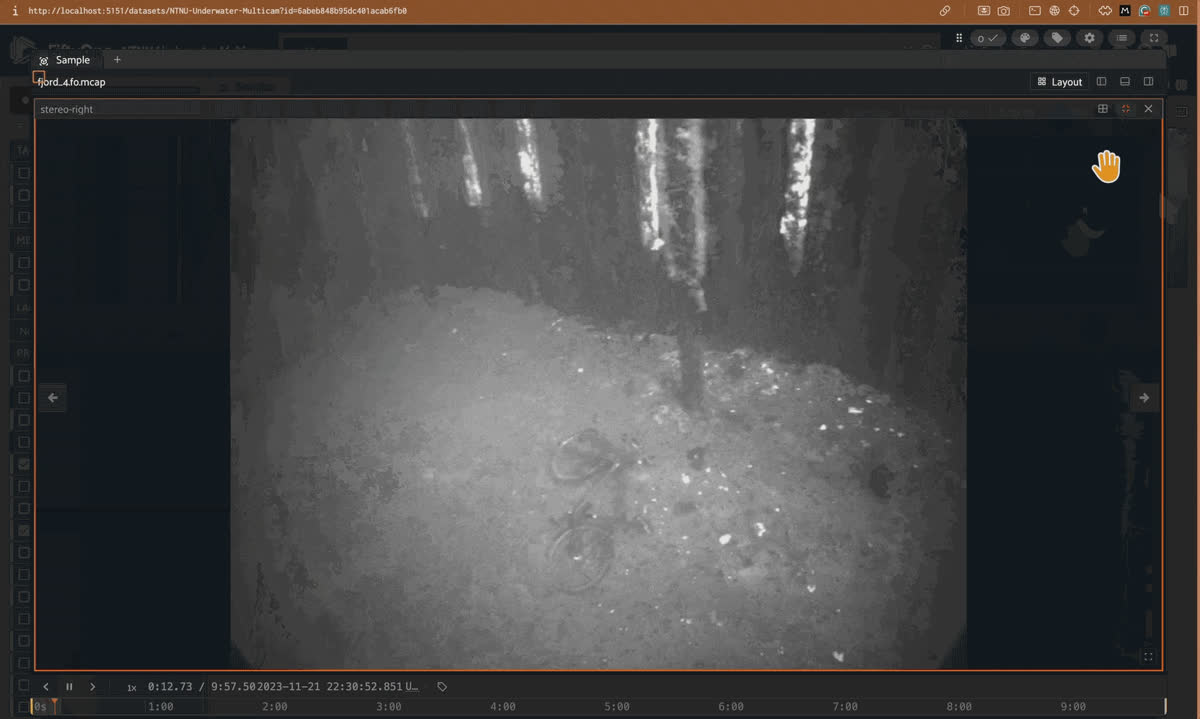
Task: Step back one frame in the playback bar
Action: 46,687
